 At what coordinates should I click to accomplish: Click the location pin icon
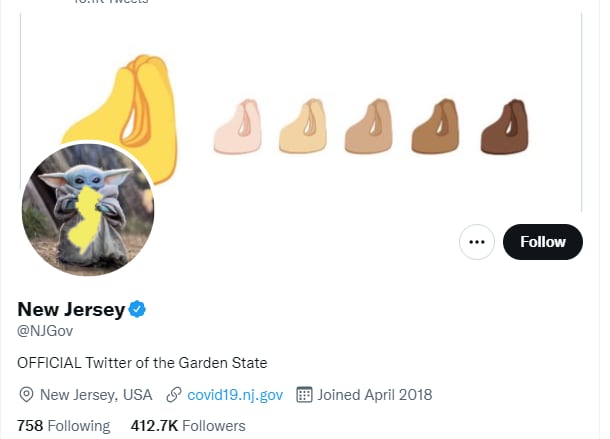(27, 395)
